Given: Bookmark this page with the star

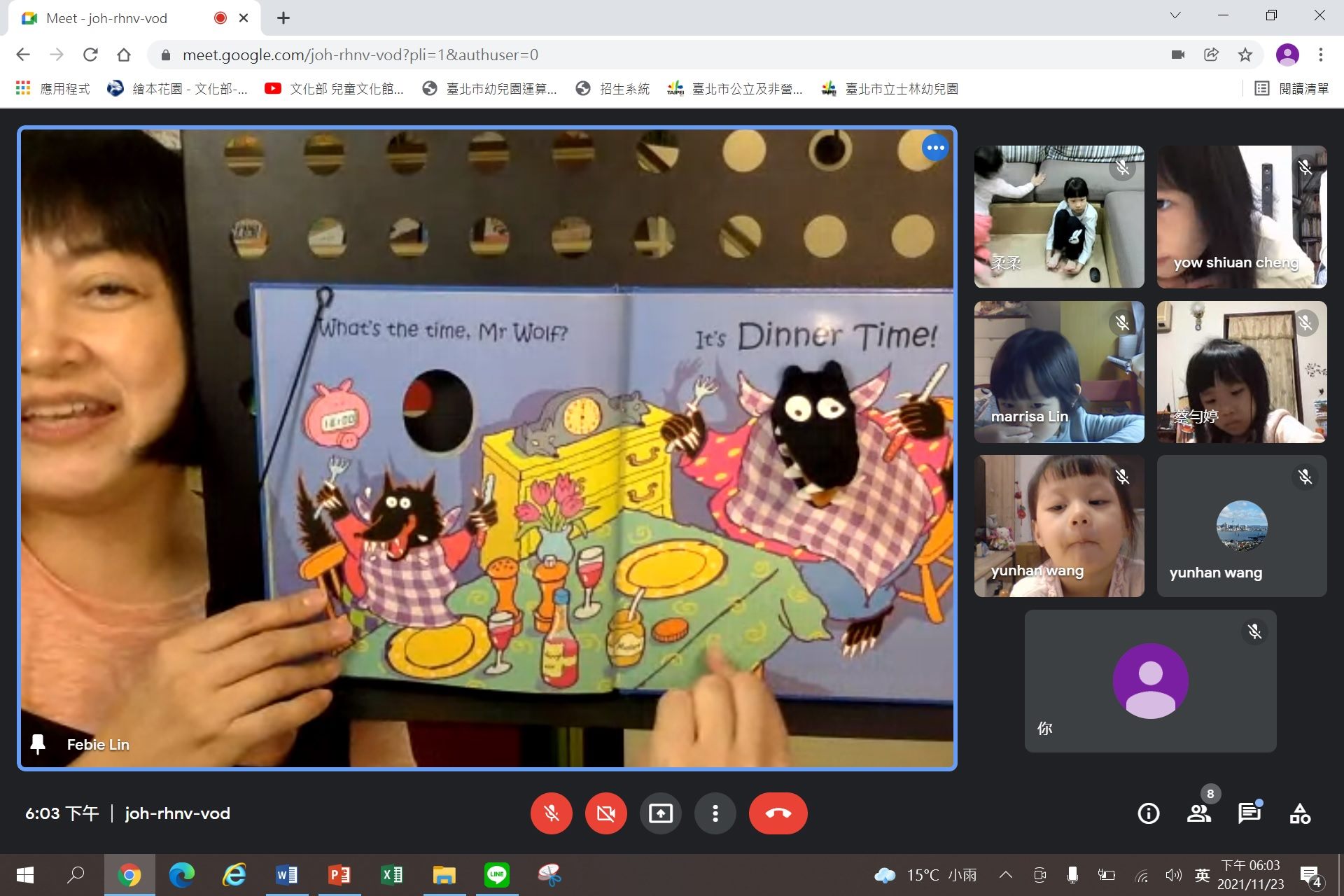Looking at the screenshot, I should coord(1245,55).
